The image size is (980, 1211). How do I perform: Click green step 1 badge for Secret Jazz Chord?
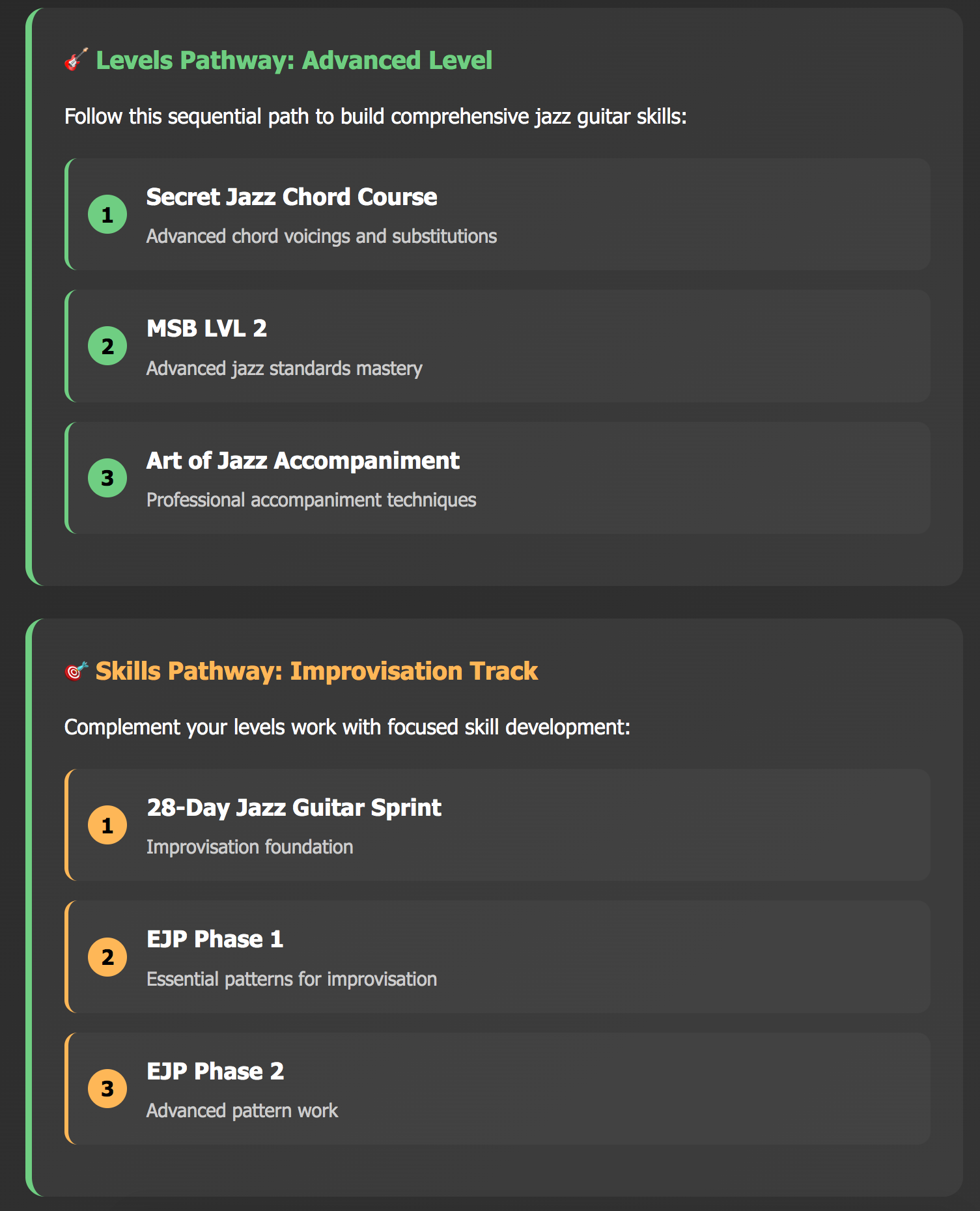click(107, 214)
